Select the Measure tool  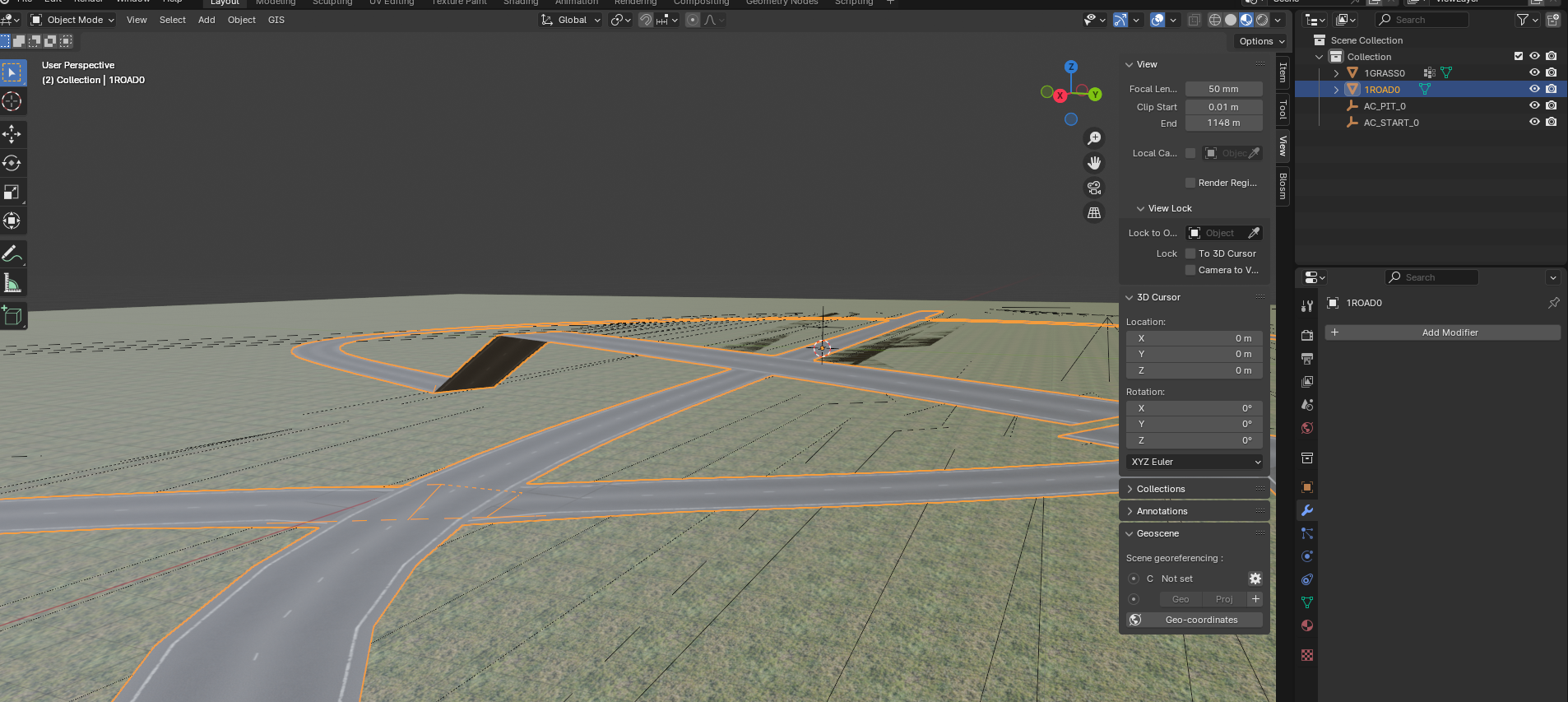pos(12,282)
